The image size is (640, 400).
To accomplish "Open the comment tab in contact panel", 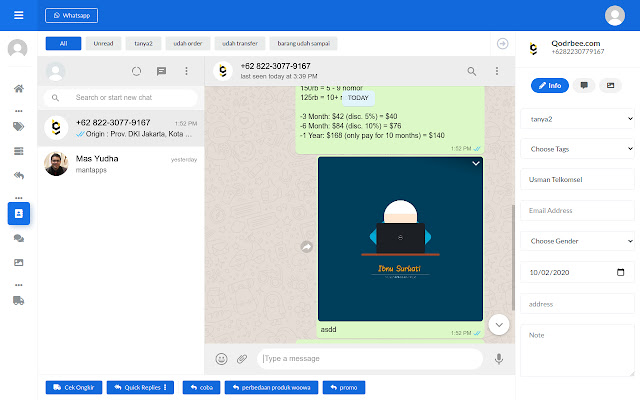I will [x=584, y=85].
